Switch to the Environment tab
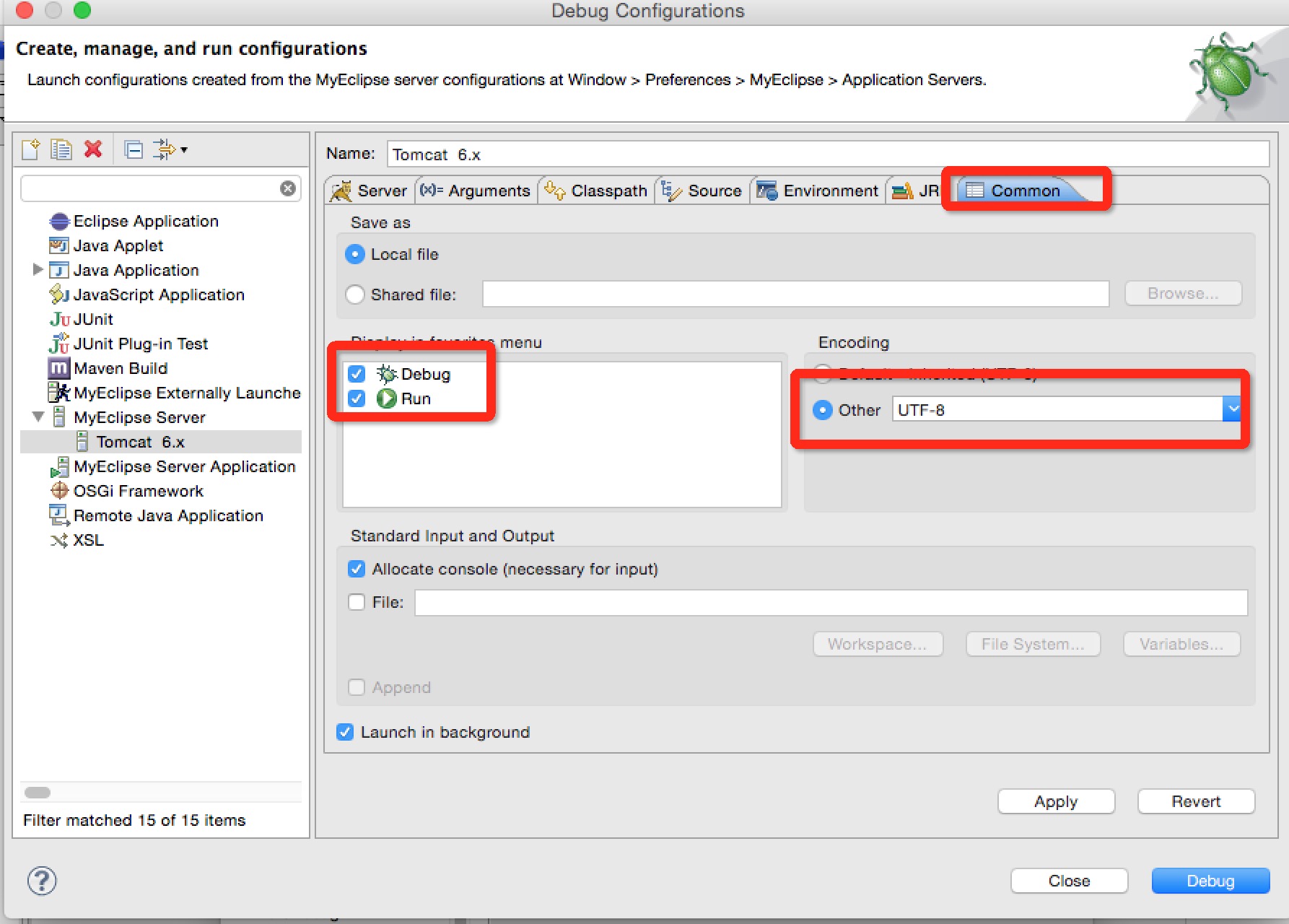 (x=817, y=191)
